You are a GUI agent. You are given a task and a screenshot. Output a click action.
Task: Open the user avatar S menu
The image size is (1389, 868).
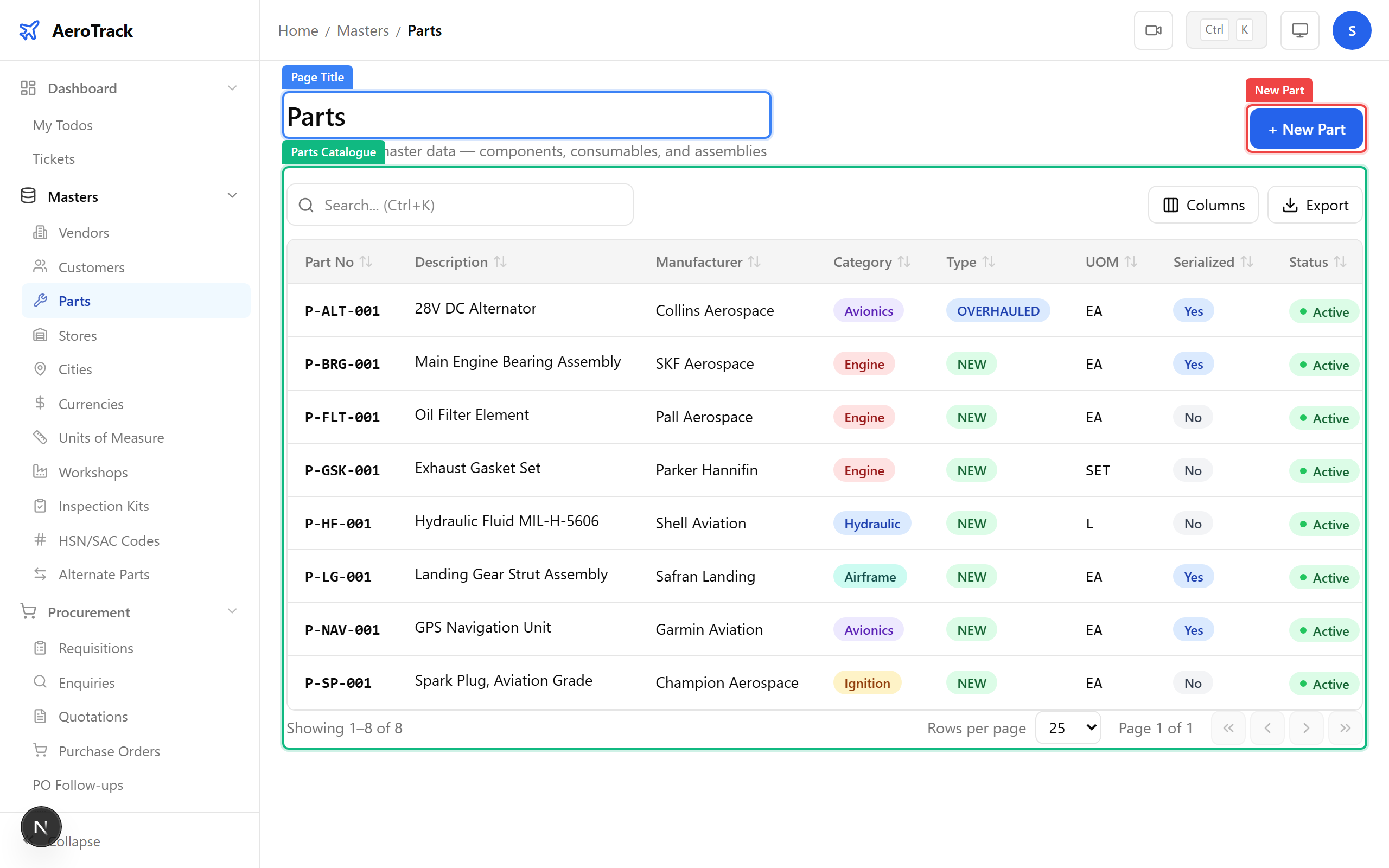pos(1351,30)
